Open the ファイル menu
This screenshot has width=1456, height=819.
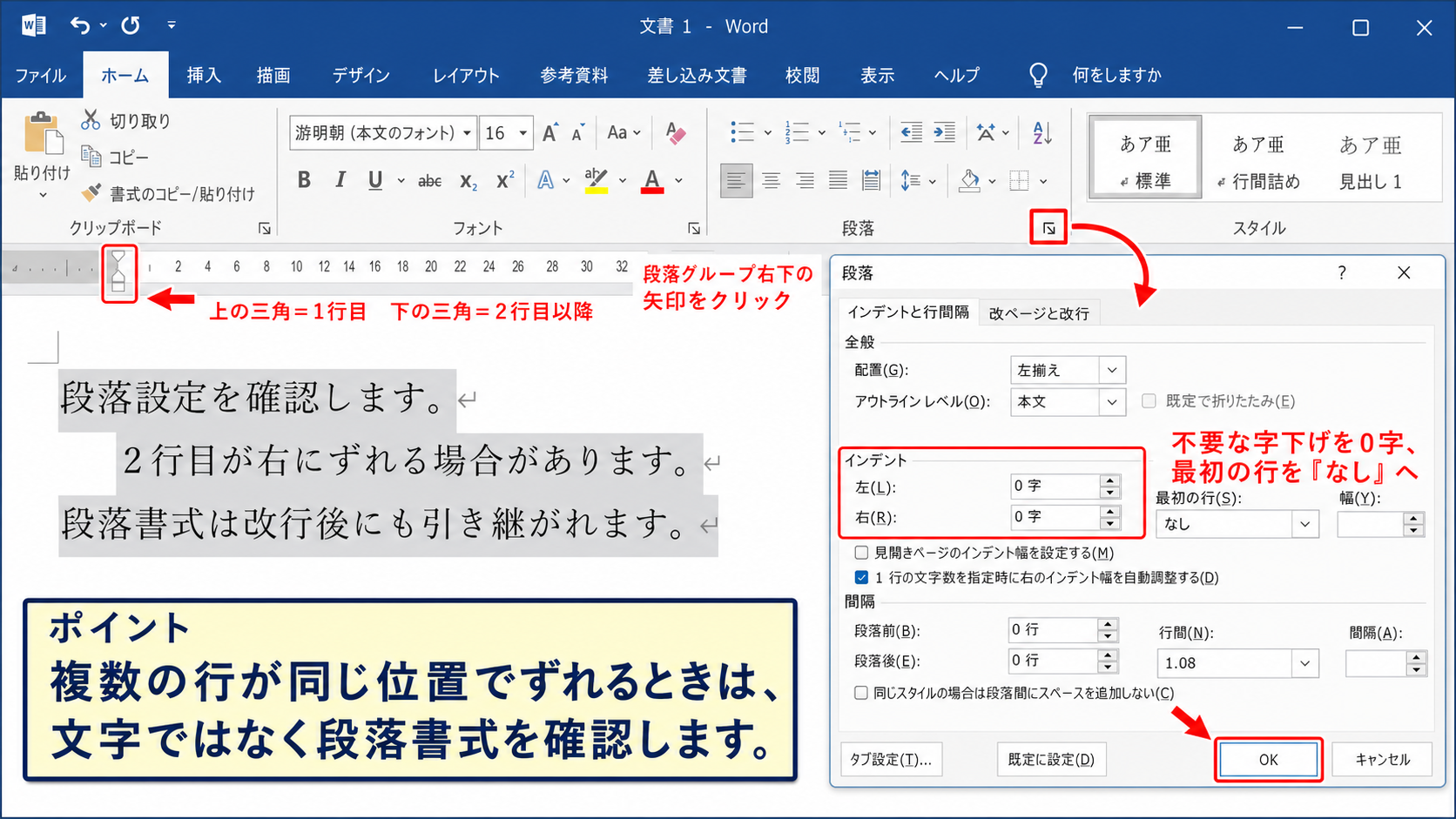point(40,76)
